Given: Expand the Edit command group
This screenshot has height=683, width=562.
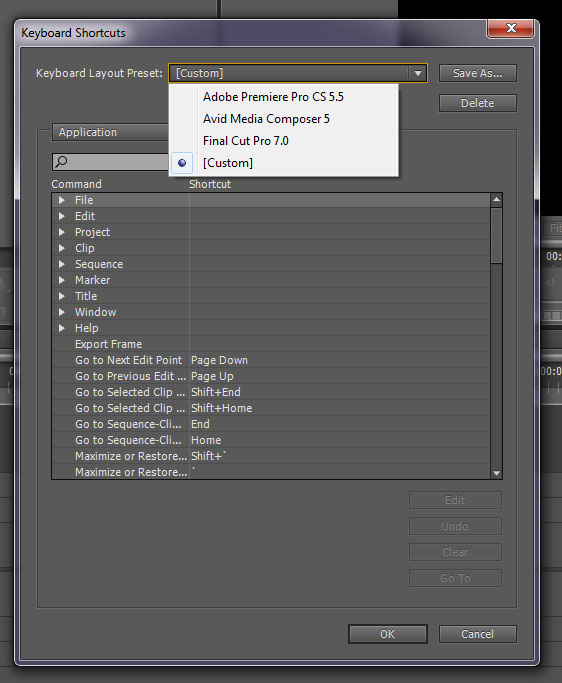Looking at the screenshot, I should [62, 216].
